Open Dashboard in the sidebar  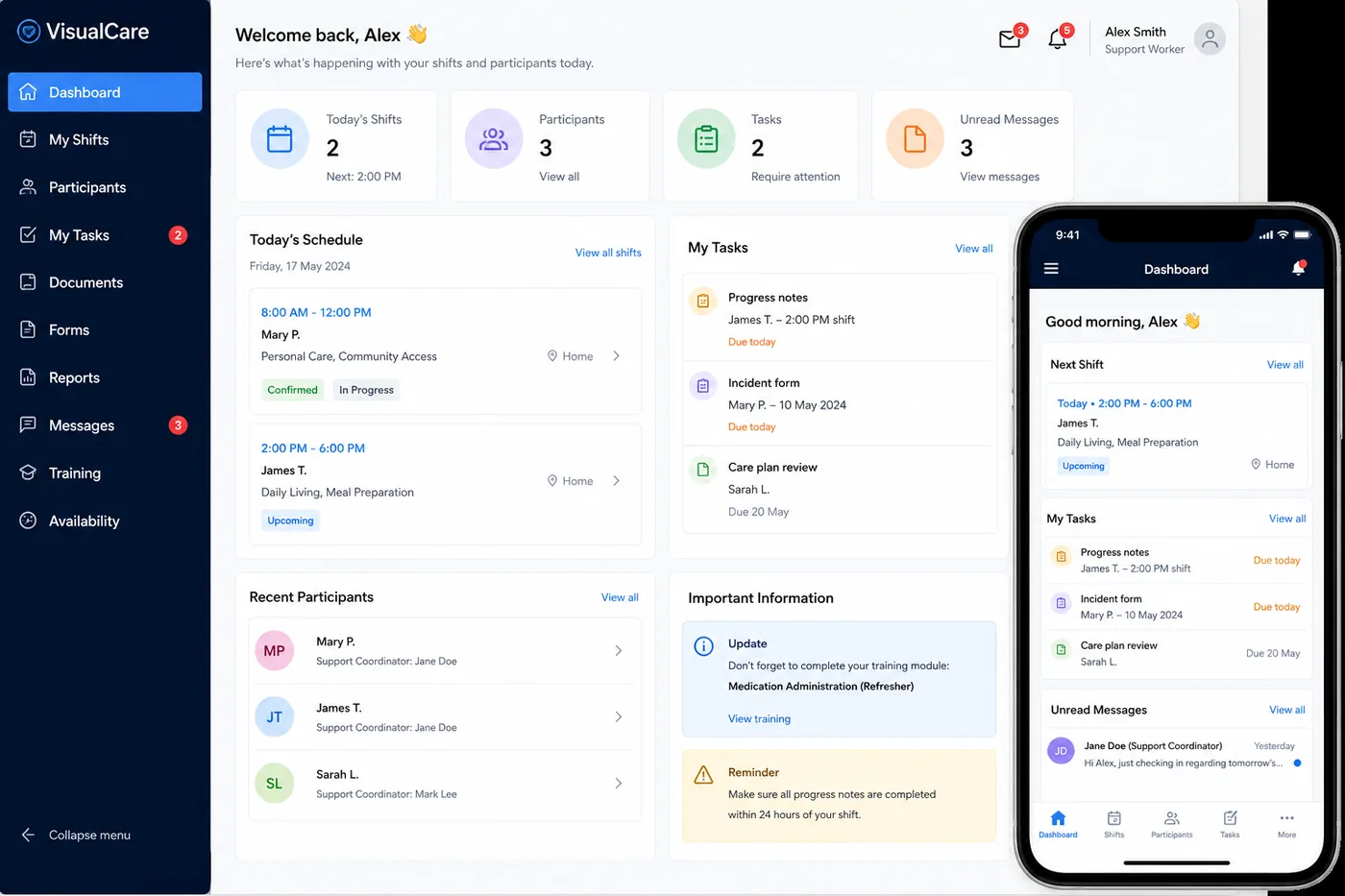coord(105,92)
